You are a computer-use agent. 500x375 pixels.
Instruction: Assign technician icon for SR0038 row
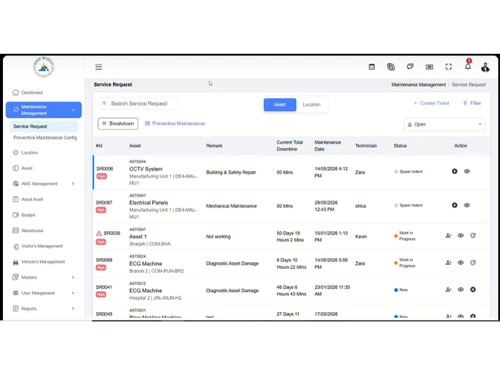coord(448,236)
